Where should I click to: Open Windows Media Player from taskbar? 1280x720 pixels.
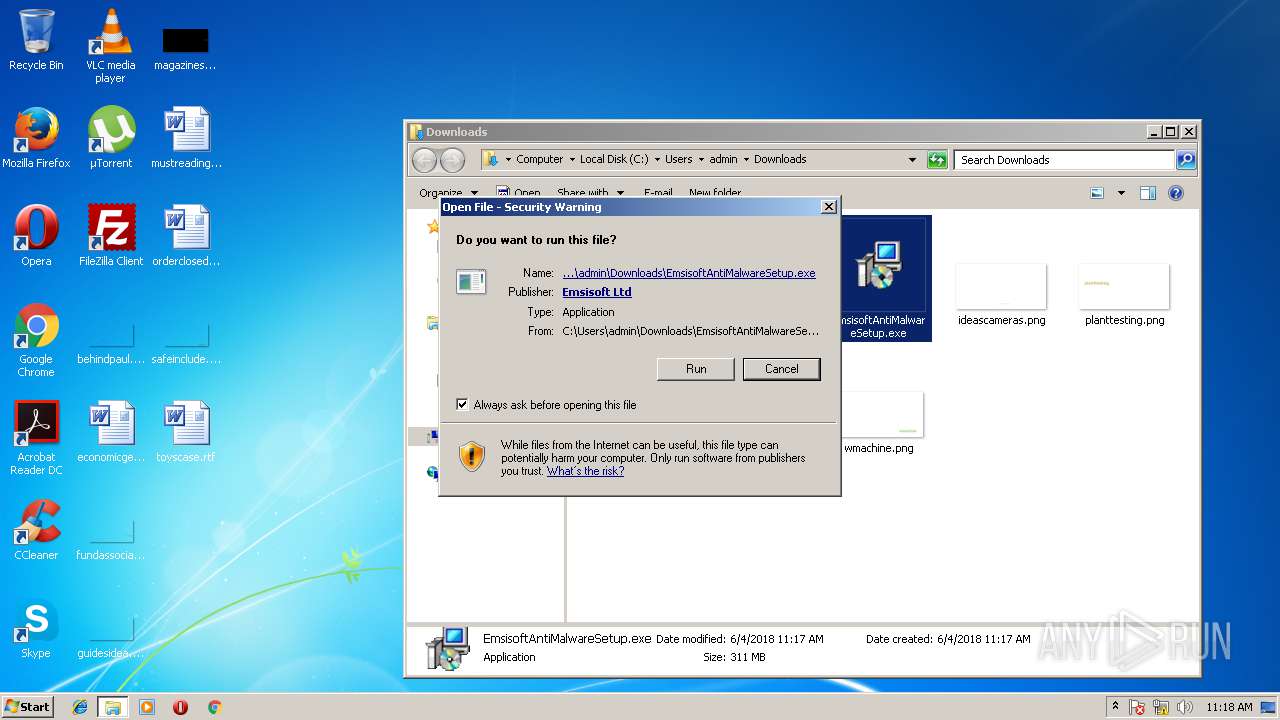147,707
